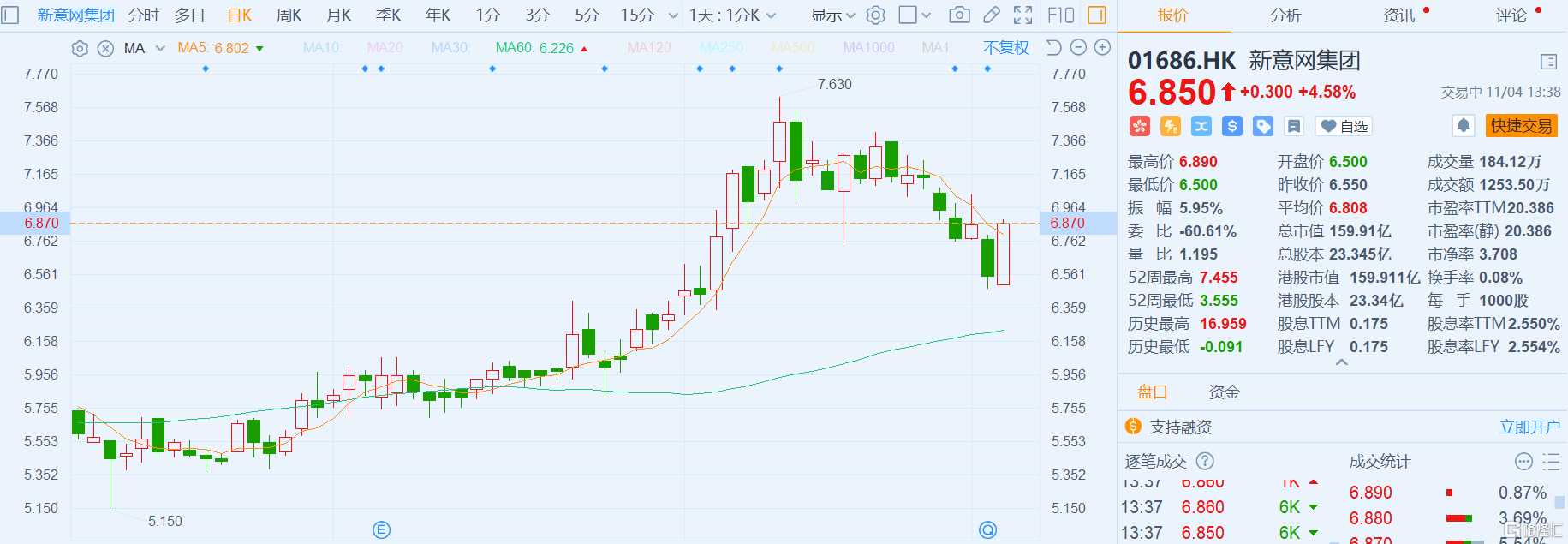Zoom out chart with minus icon
The image size is (1568, 544).
coord(1079,48)
